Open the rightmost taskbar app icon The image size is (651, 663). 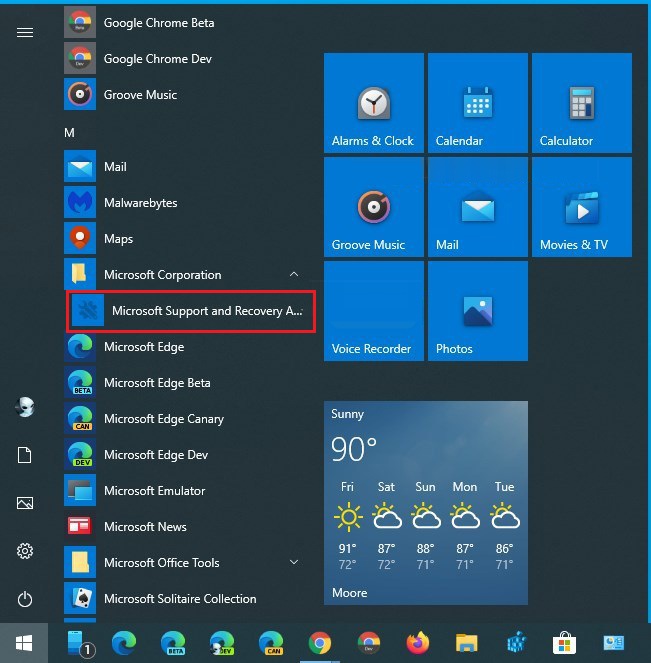[614, 643]
